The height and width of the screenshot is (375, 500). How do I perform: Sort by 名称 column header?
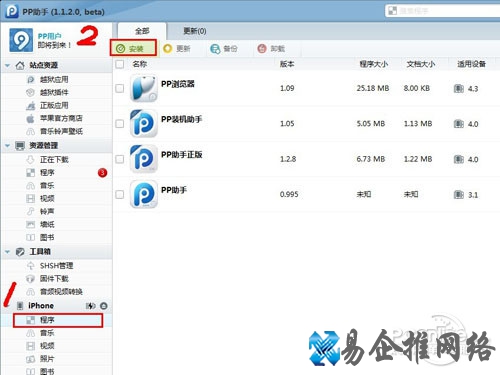139,64
